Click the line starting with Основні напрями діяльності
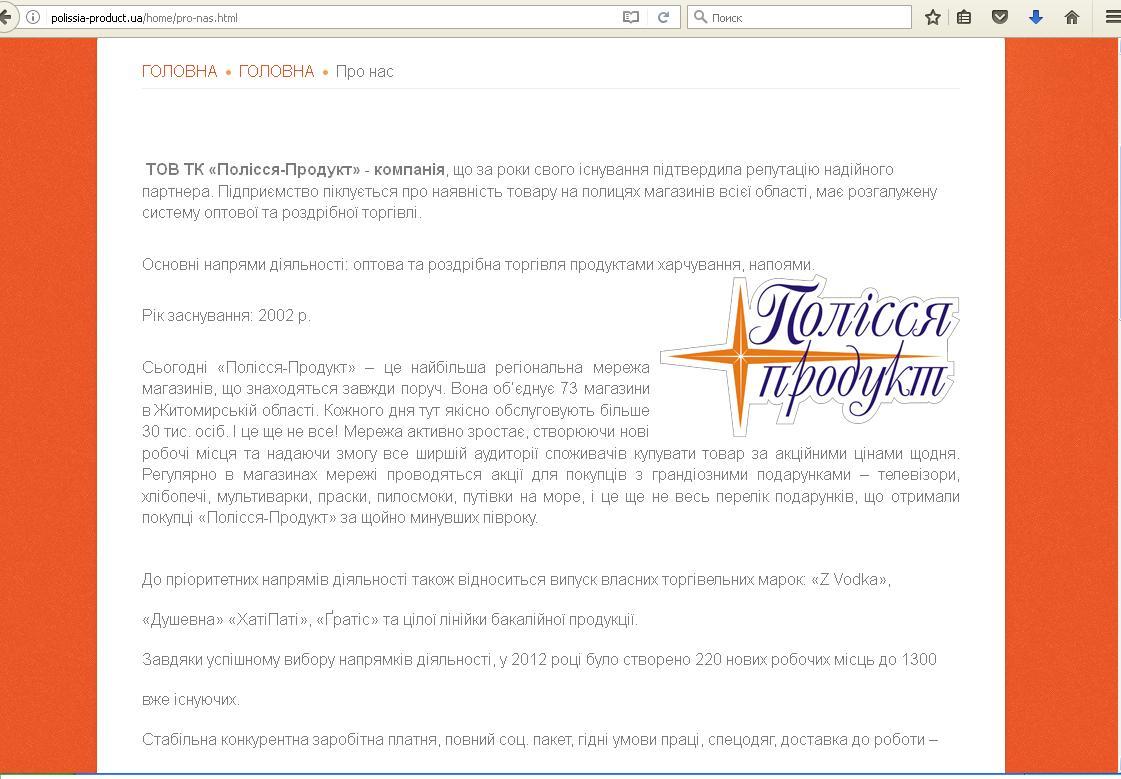The height and width of the screenshot is (779, 1121). pos(478,264)
